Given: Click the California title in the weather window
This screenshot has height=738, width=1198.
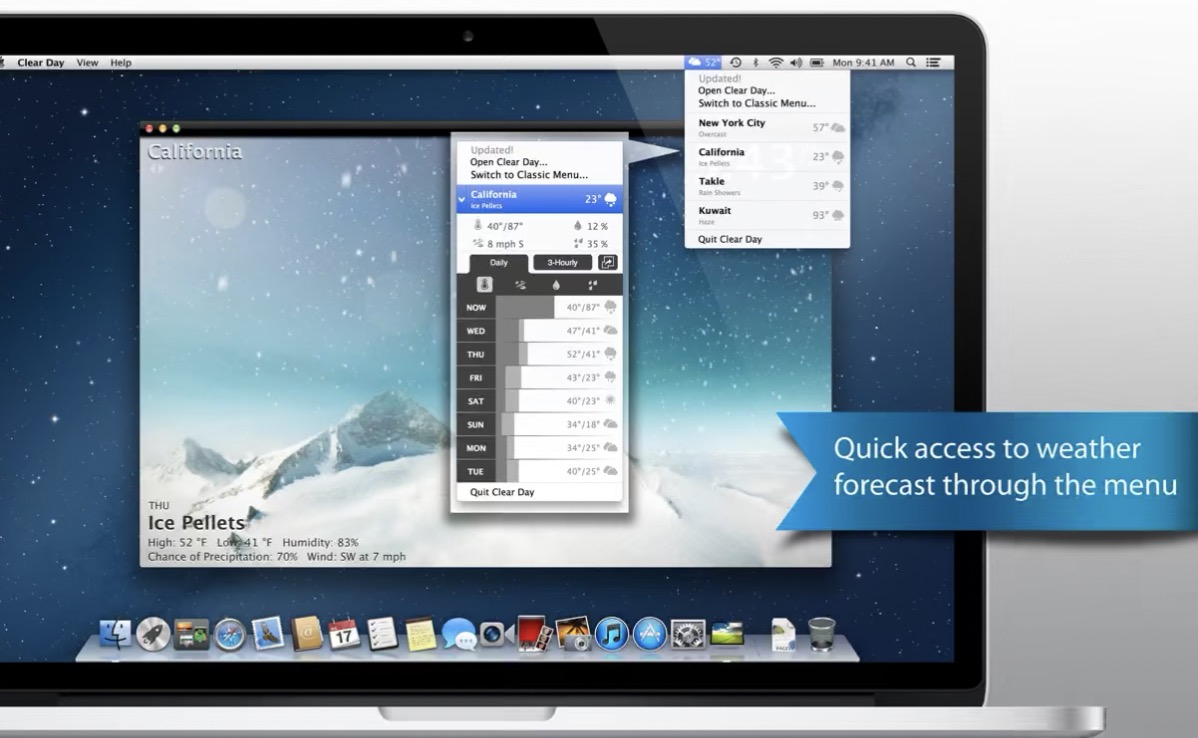Looking at the screenshot, I should coord(195,152).
